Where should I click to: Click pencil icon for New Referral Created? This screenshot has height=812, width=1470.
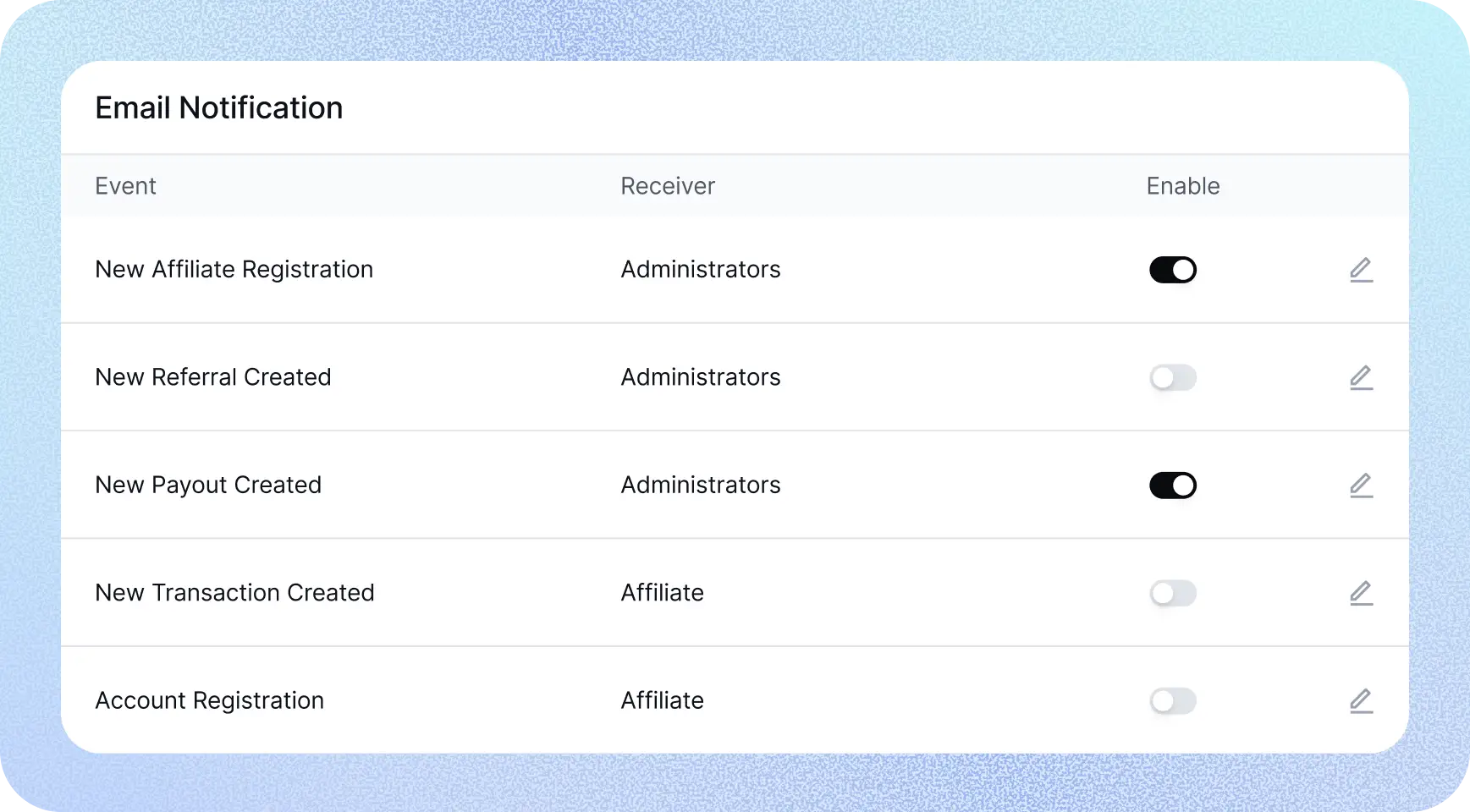(x=1361, y=377)
